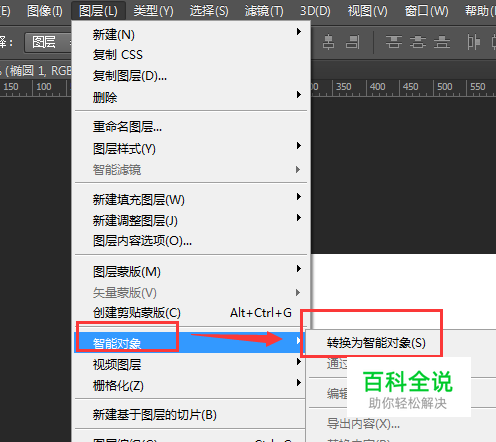Open the 帮助 menu
Screen dimensions: 496x442
479,11
